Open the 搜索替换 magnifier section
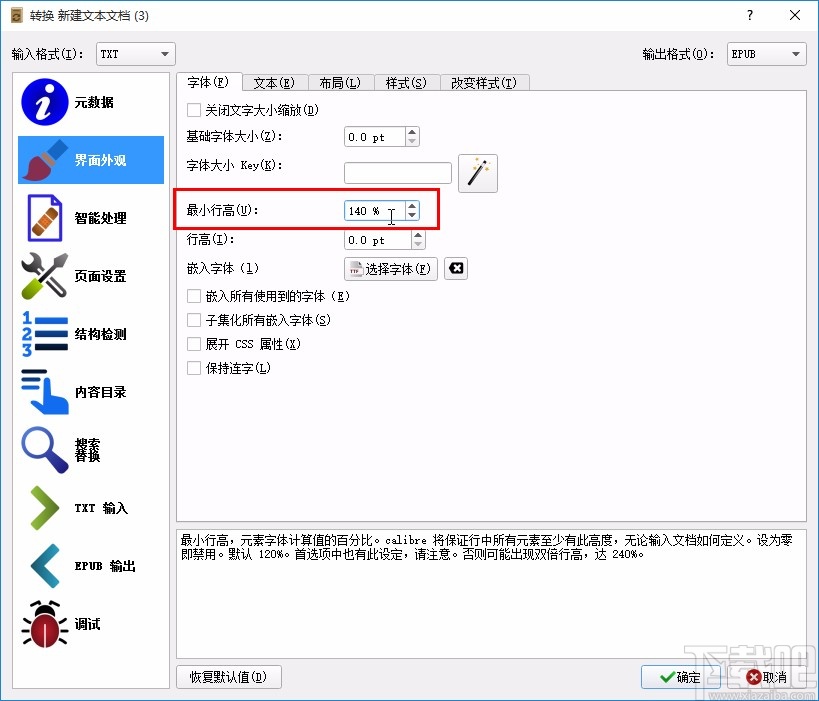 [91, 450]
